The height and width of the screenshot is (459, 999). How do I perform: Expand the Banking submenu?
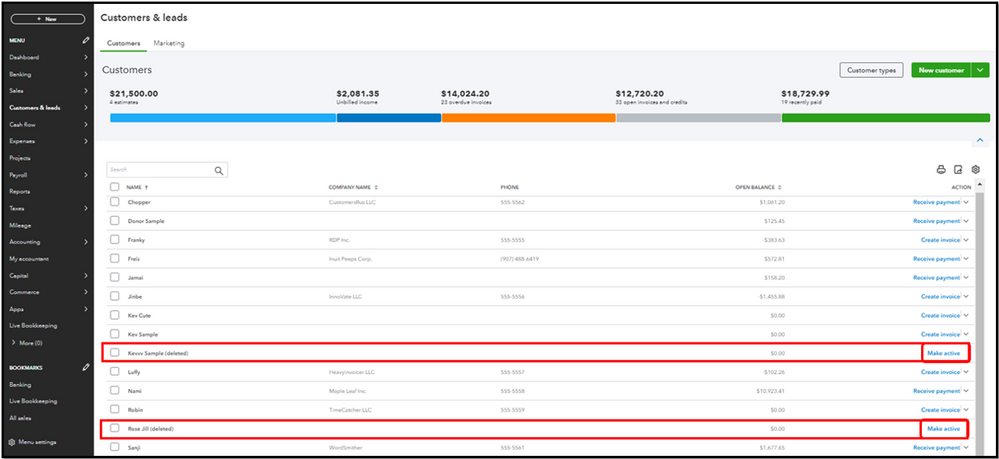pyautogui.click(x=86, y=74)
